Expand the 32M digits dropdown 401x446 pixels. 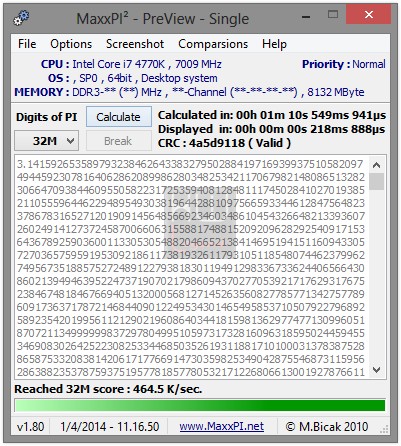point(47,141)
